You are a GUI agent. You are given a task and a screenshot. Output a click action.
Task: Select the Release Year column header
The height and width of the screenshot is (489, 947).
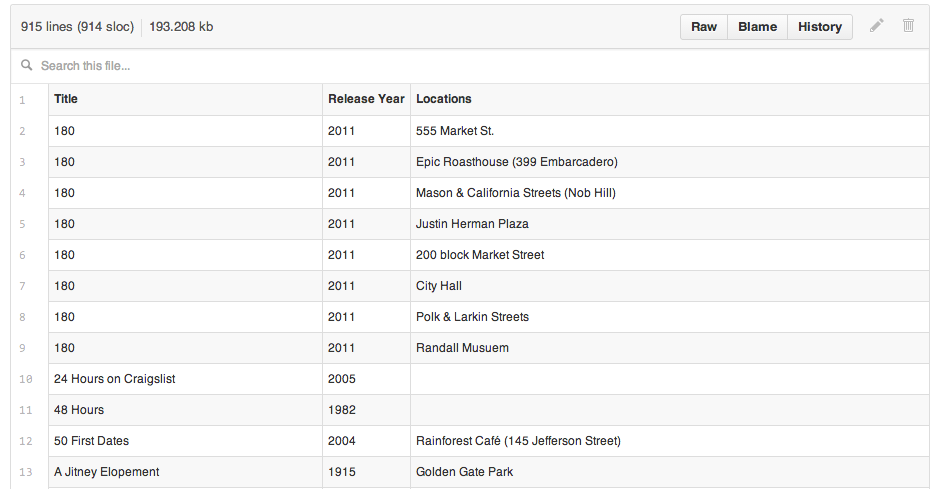pos(366,99)
